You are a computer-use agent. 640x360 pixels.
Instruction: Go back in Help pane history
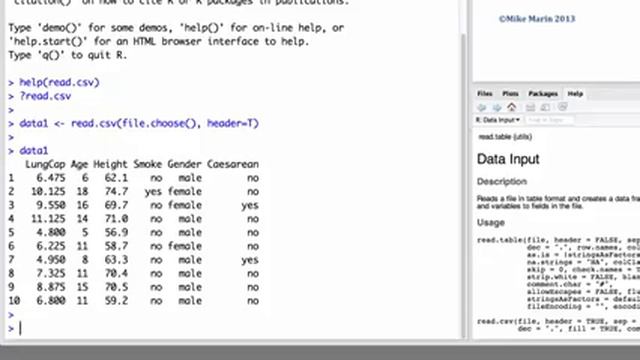pos(482,108)
